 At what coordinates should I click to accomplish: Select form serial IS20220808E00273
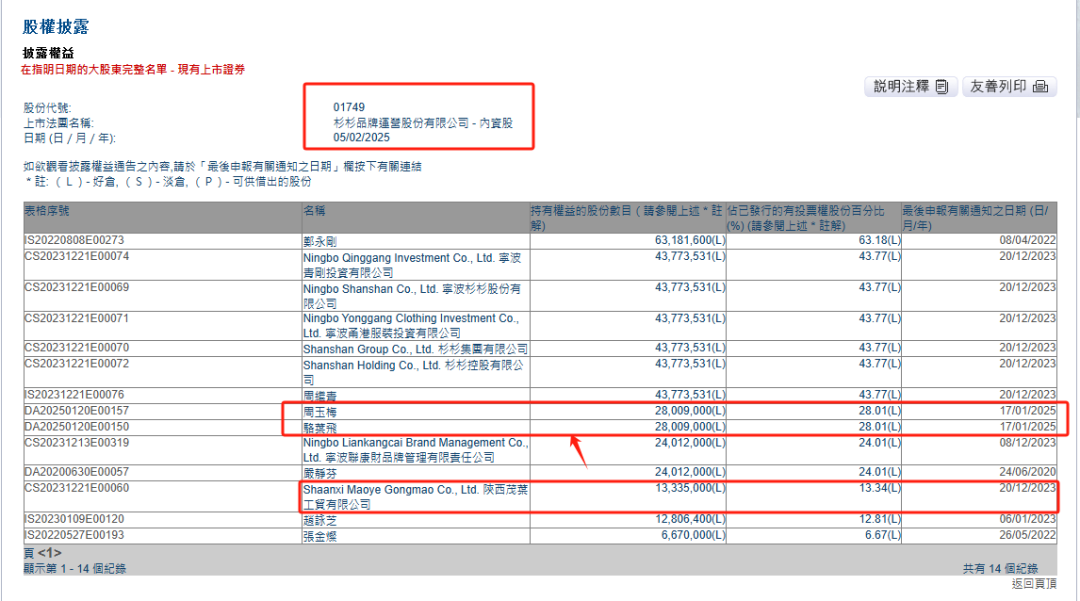coord(74,240)
